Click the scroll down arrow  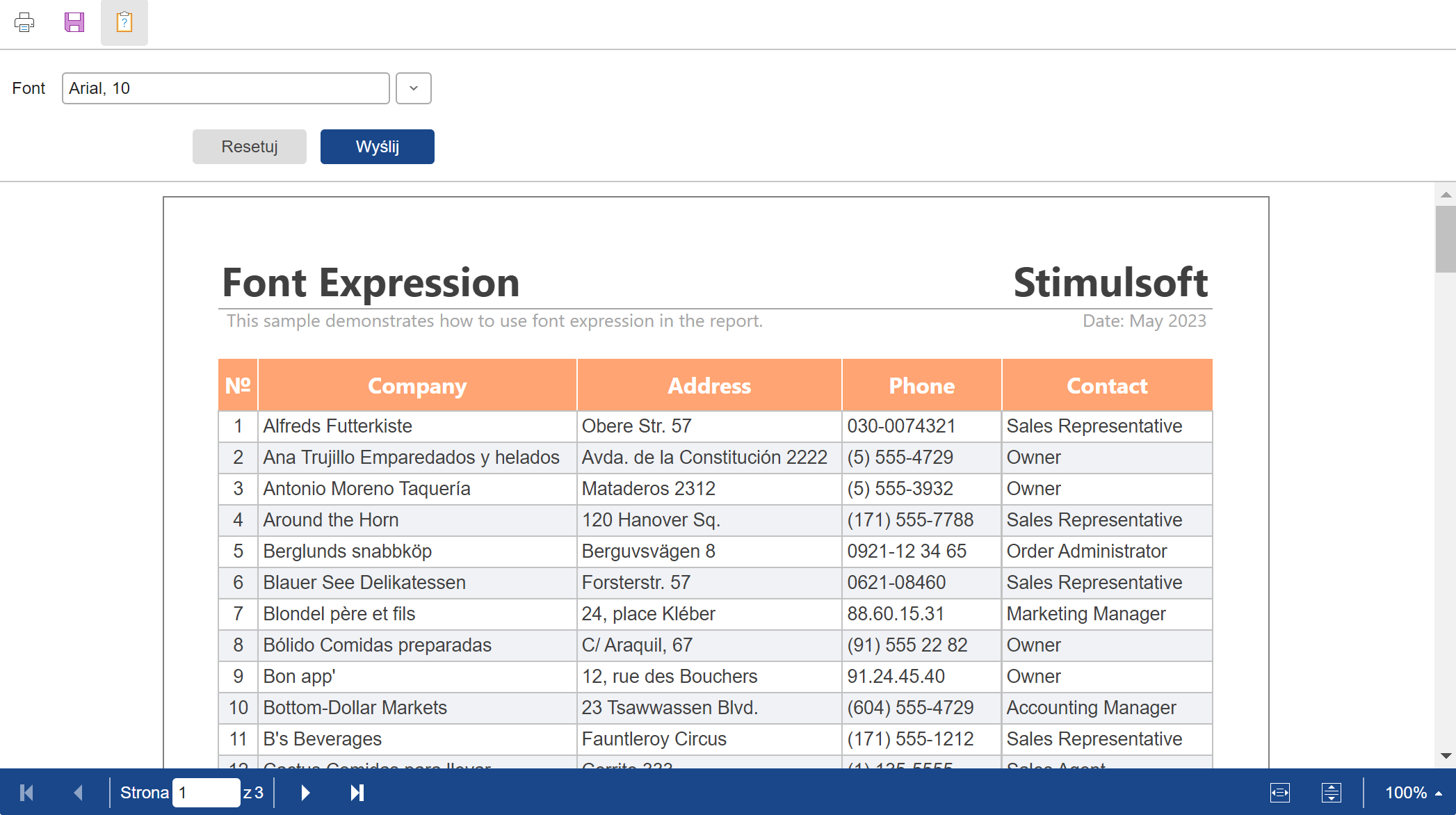pos(1446,756)
